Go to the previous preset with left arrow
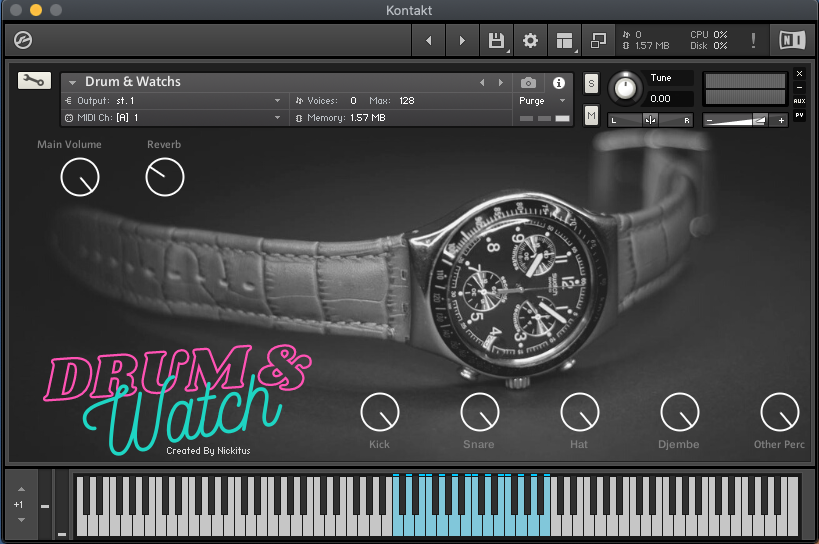Viewport: 819px width, 544px height. tap(429, 40)
